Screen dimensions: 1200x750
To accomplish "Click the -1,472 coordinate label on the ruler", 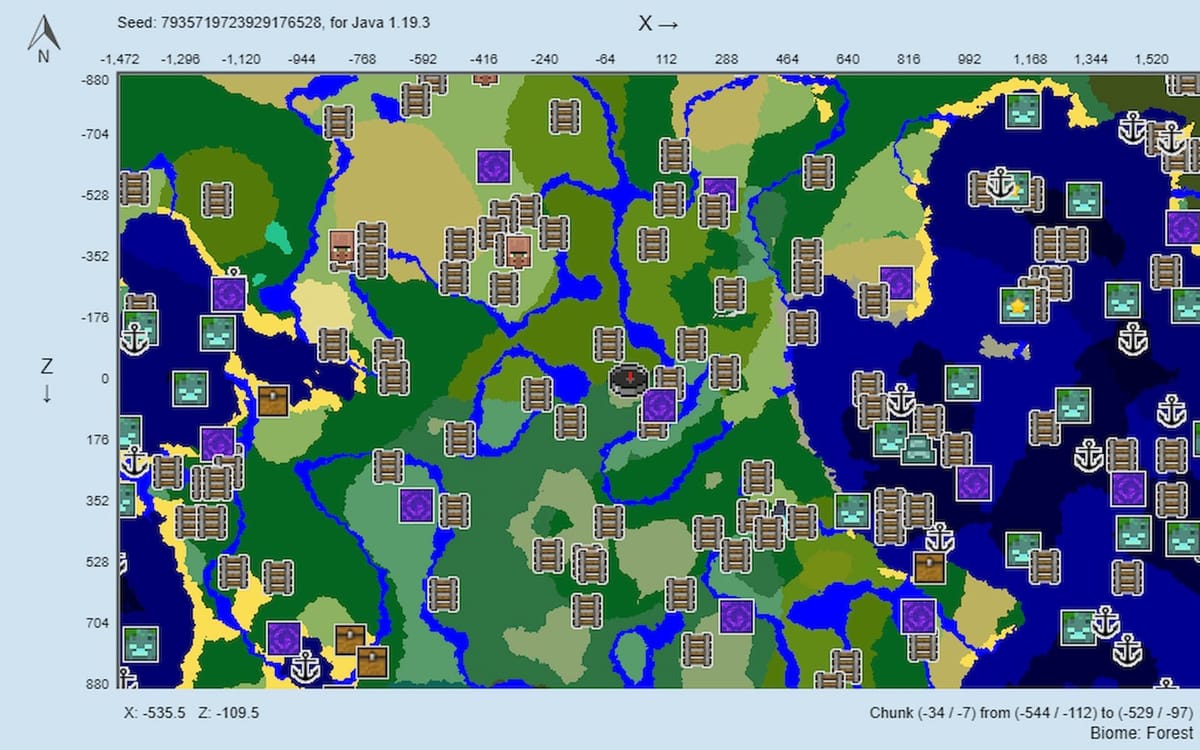I will (x=121, y=59).
